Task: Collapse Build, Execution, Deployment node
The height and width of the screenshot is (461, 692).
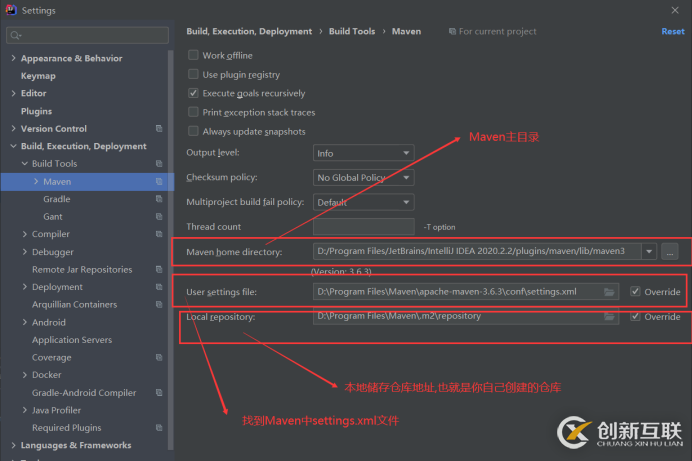Action: 13,146
